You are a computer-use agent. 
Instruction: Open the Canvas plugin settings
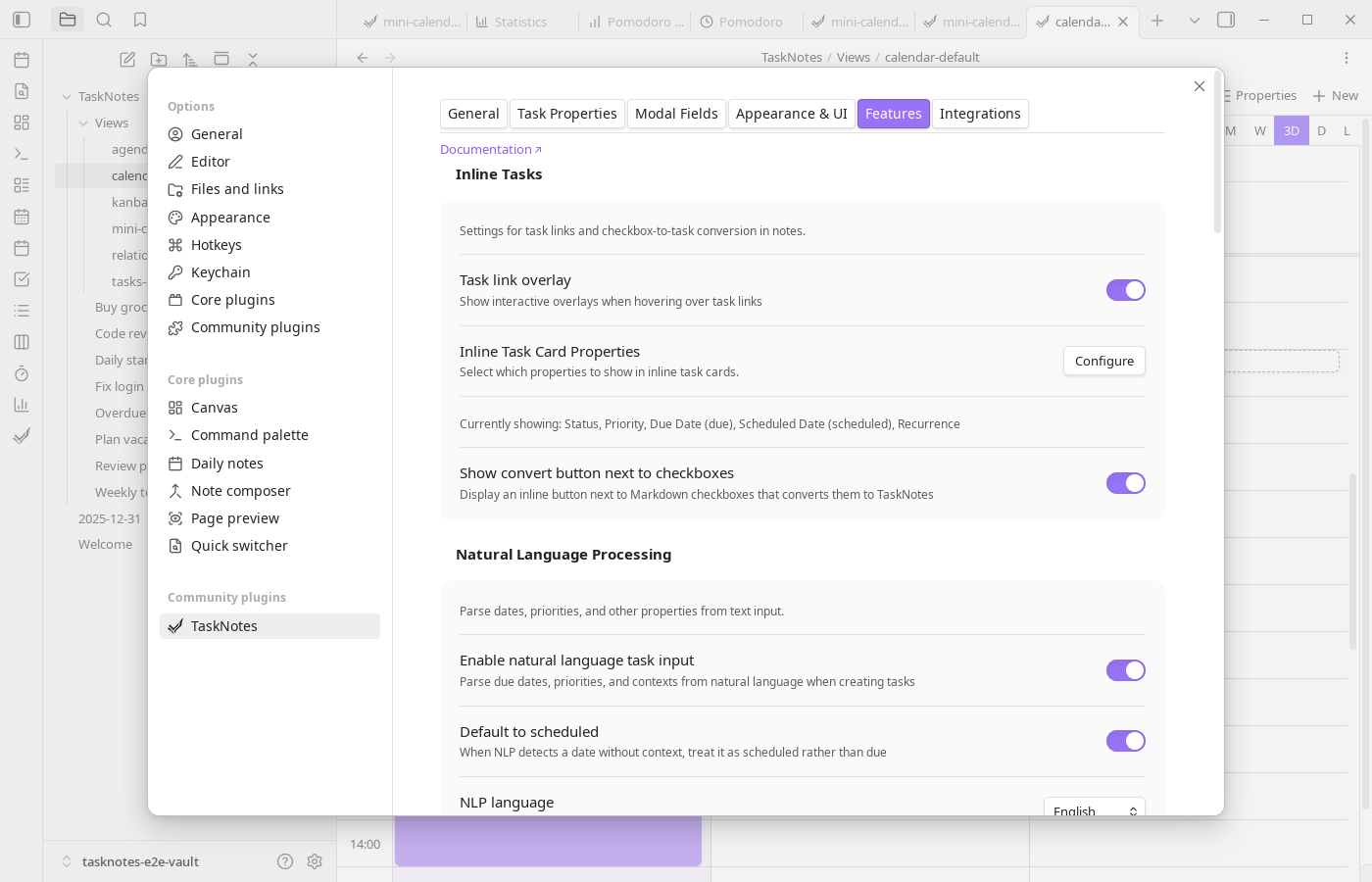click(x=215, y=407)
